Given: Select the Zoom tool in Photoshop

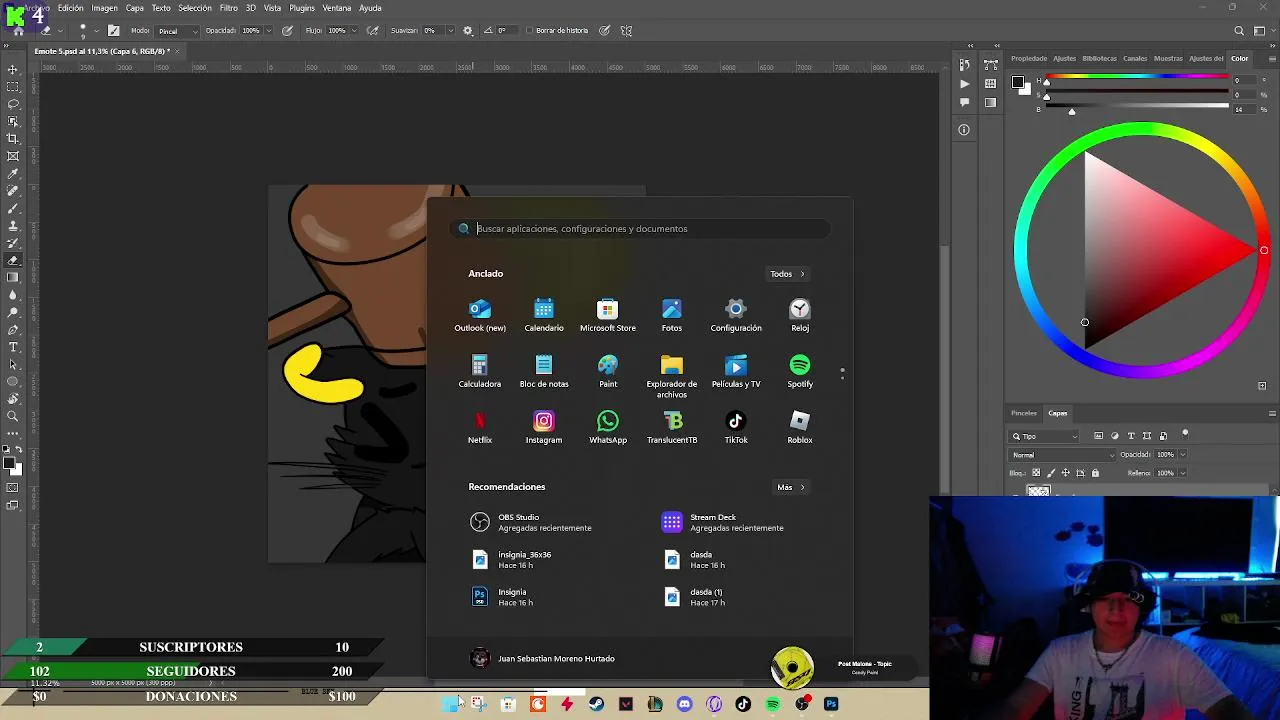Looking at the screenshot, I should tap(13, 416).
